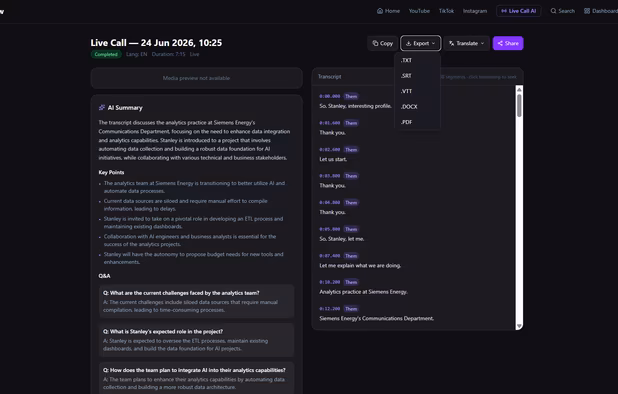Go to the YouTube nav link

coord(419,11)
